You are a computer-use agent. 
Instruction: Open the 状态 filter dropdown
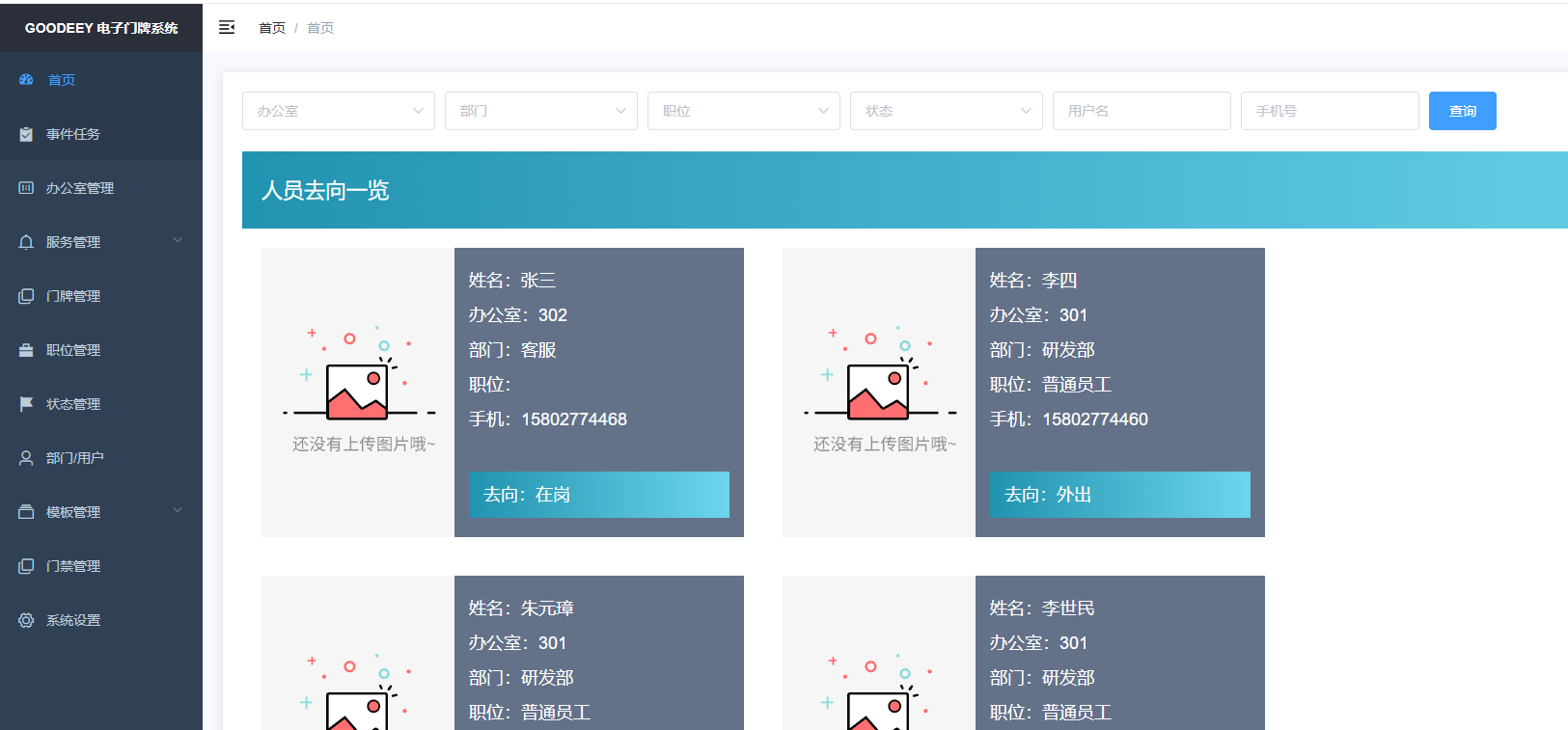pyautogui.click(x=946, y=111)
